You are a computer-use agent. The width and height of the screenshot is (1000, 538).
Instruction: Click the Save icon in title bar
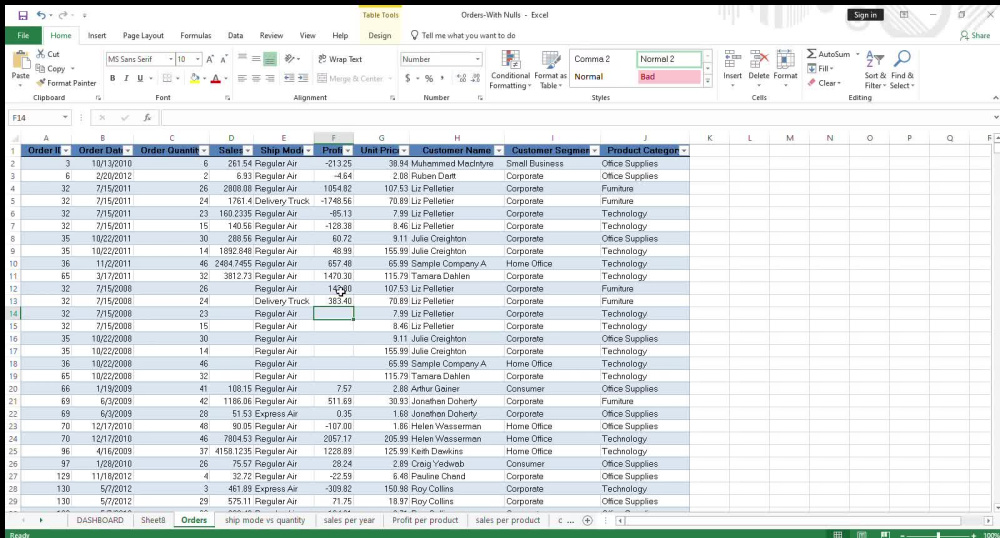tap(23, 15)
